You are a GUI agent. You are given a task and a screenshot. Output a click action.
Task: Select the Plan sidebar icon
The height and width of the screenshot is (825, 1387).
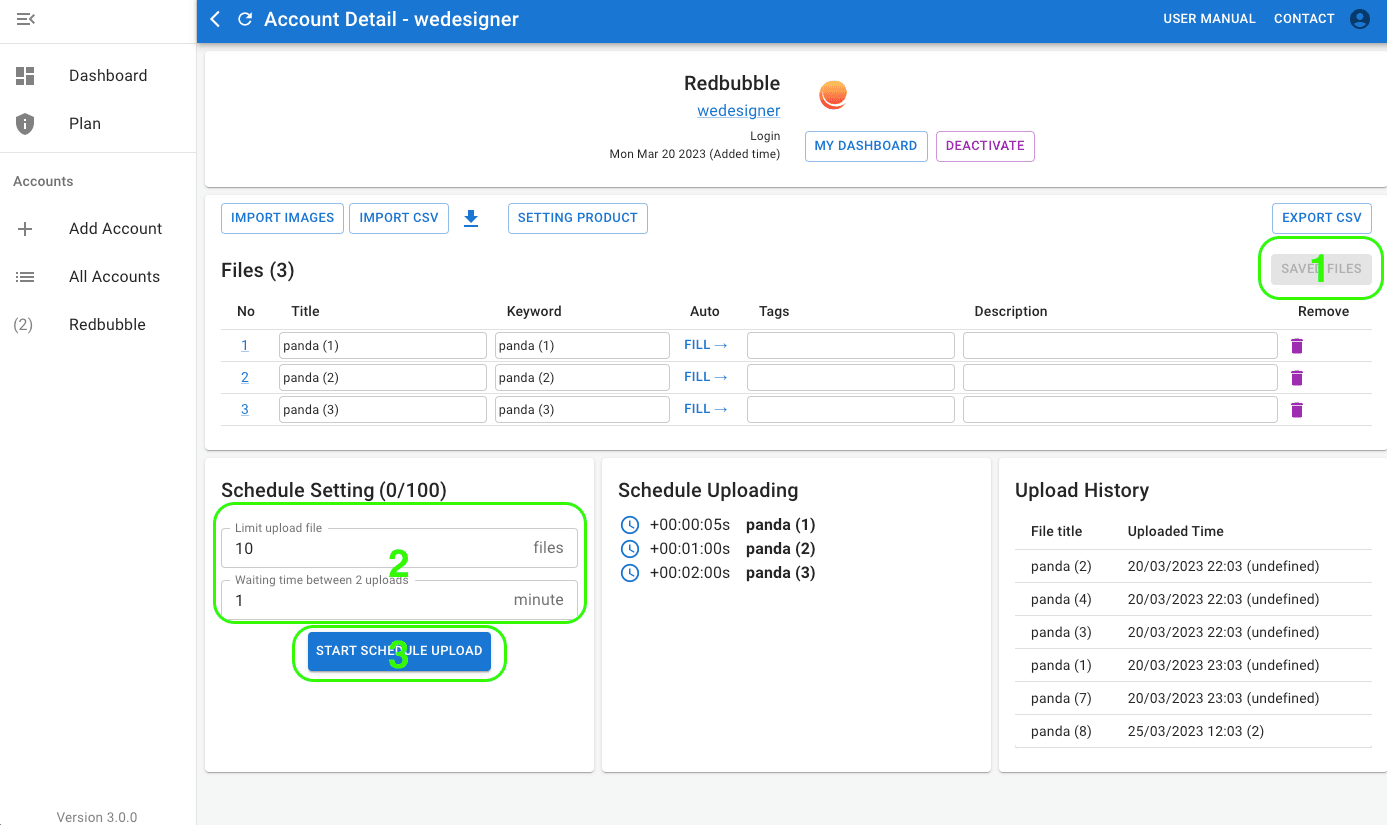coord(25,123)
